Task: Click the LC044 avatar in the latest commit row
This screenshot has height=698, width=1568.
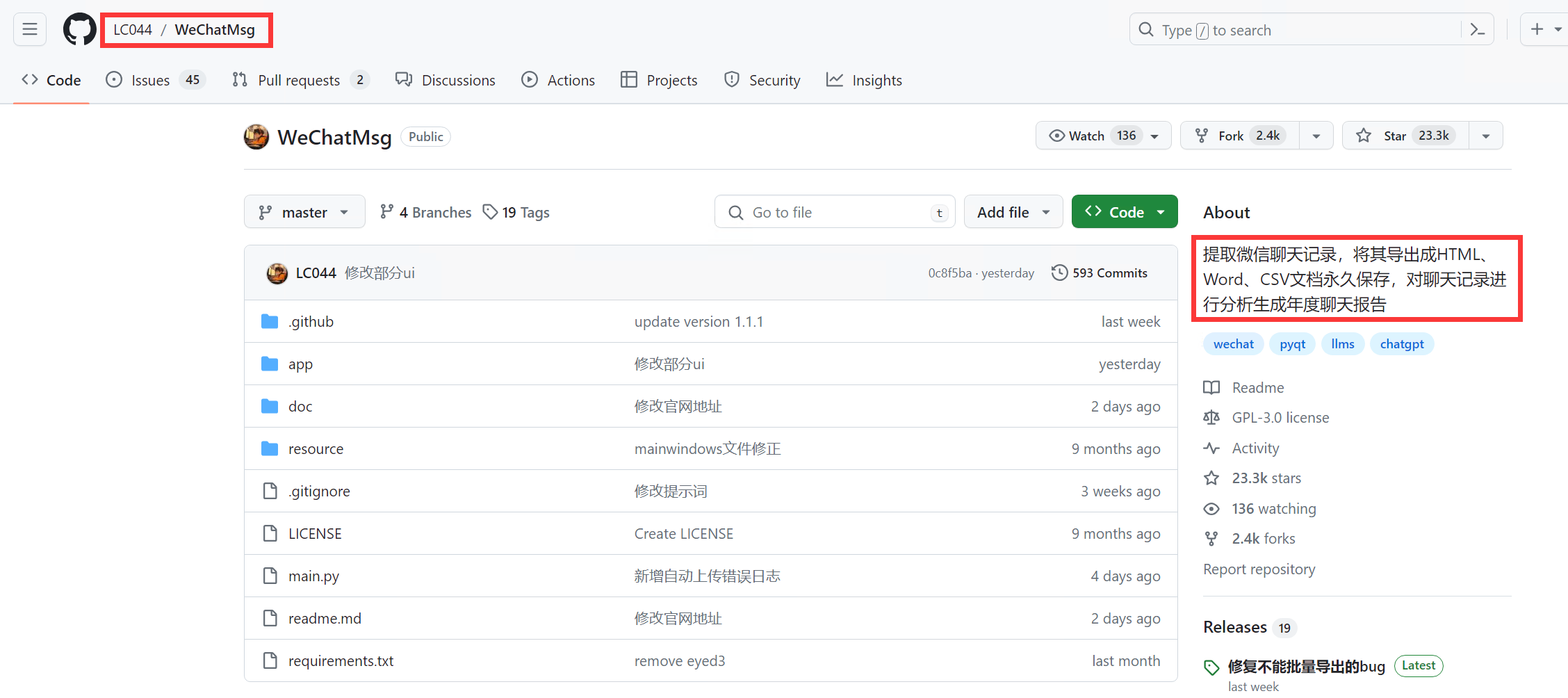Action: tap(277, 273)
